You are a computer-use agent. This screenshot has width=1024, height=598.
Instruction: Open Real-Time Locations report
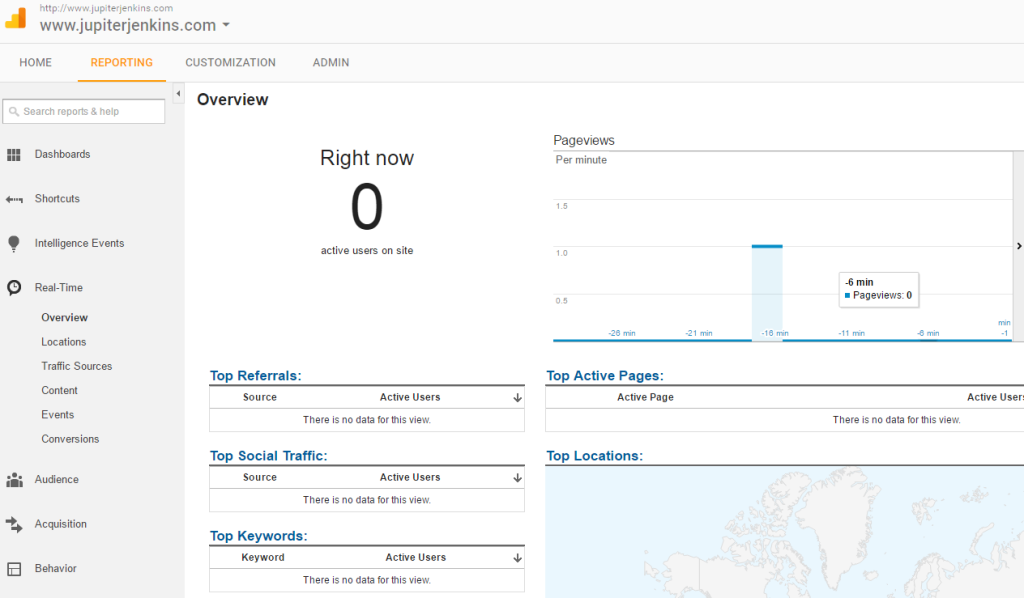click(64, 342)
